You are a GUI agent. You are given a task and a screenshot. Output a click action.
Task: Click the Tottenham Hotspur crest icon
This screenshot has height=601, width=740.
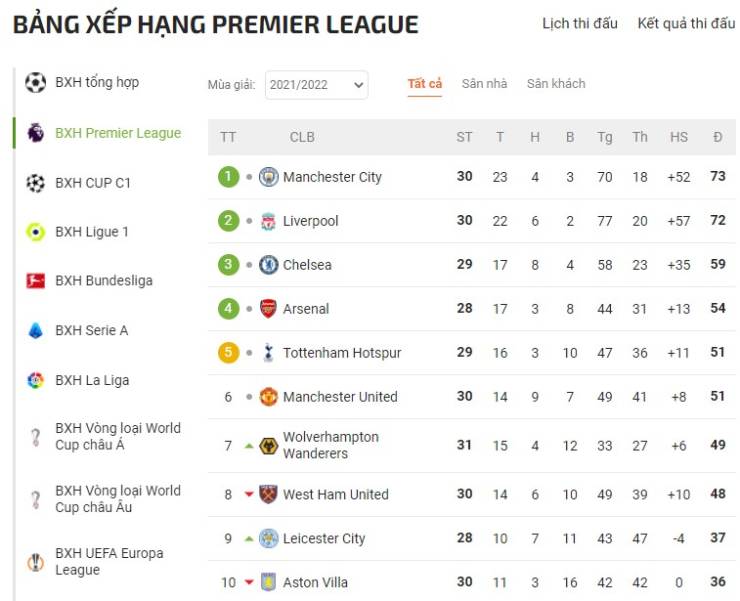269,353
